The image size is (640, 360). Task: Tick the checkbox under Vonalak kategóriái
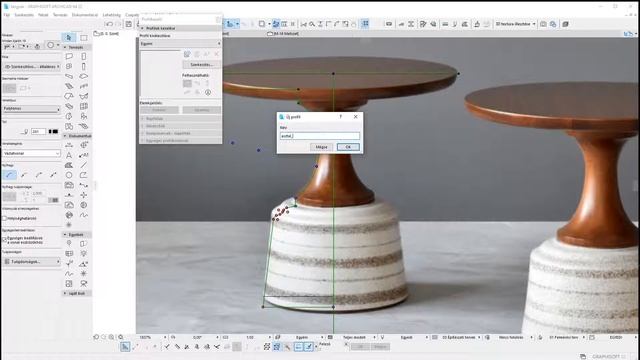pos(4,218)
